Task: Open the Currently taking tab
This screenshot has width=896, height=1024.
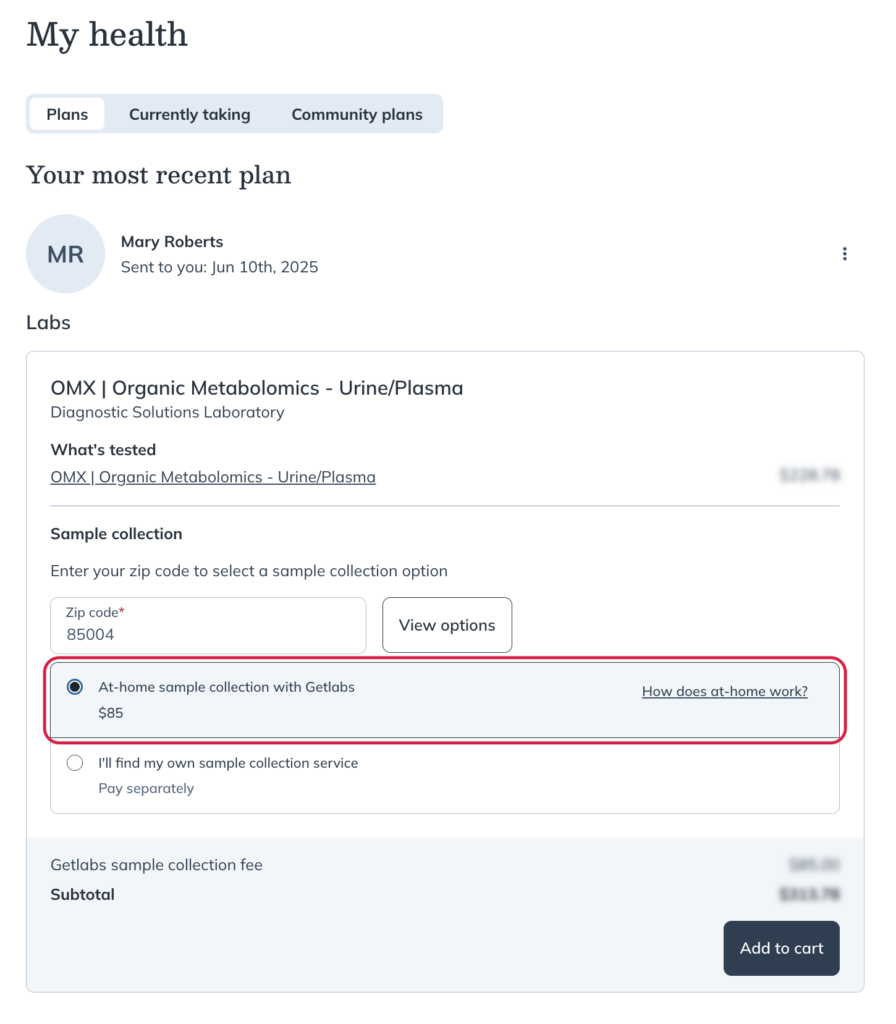Action: [189, 114]
